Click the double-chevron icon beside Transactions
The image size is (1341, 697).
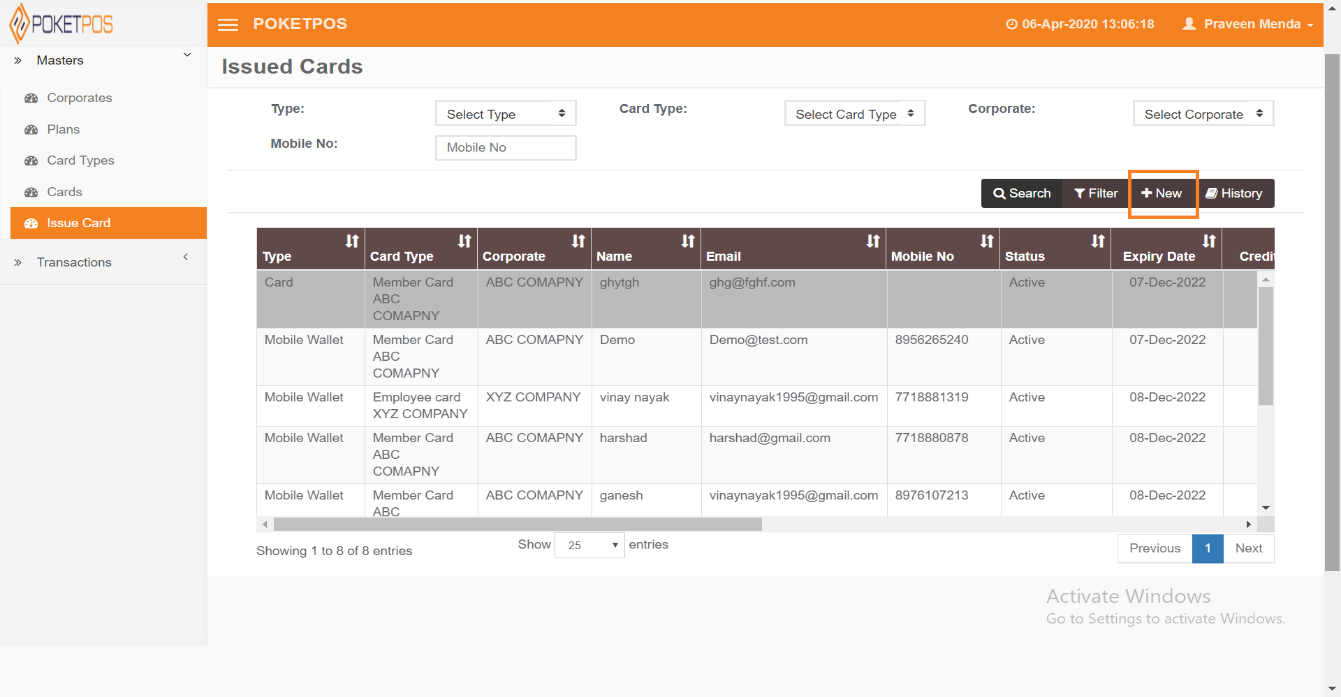point(18,263)
